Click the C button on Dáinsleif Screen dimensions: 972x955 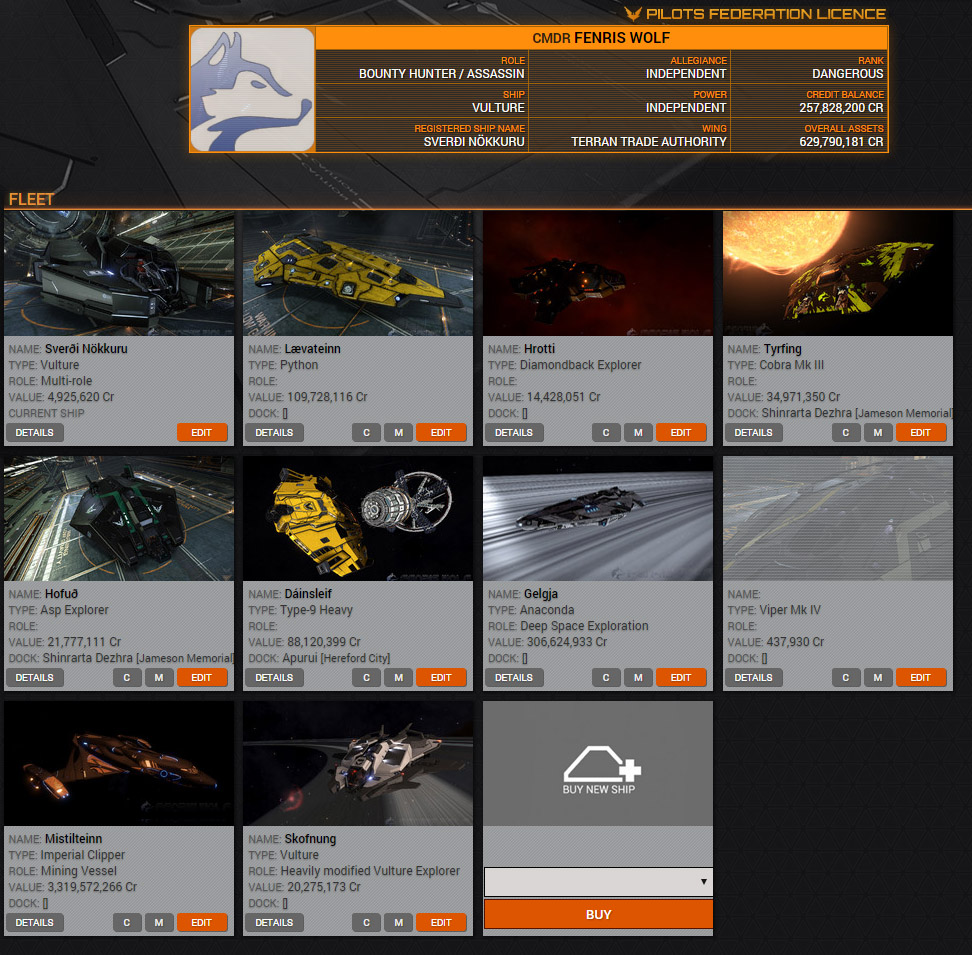366,677
